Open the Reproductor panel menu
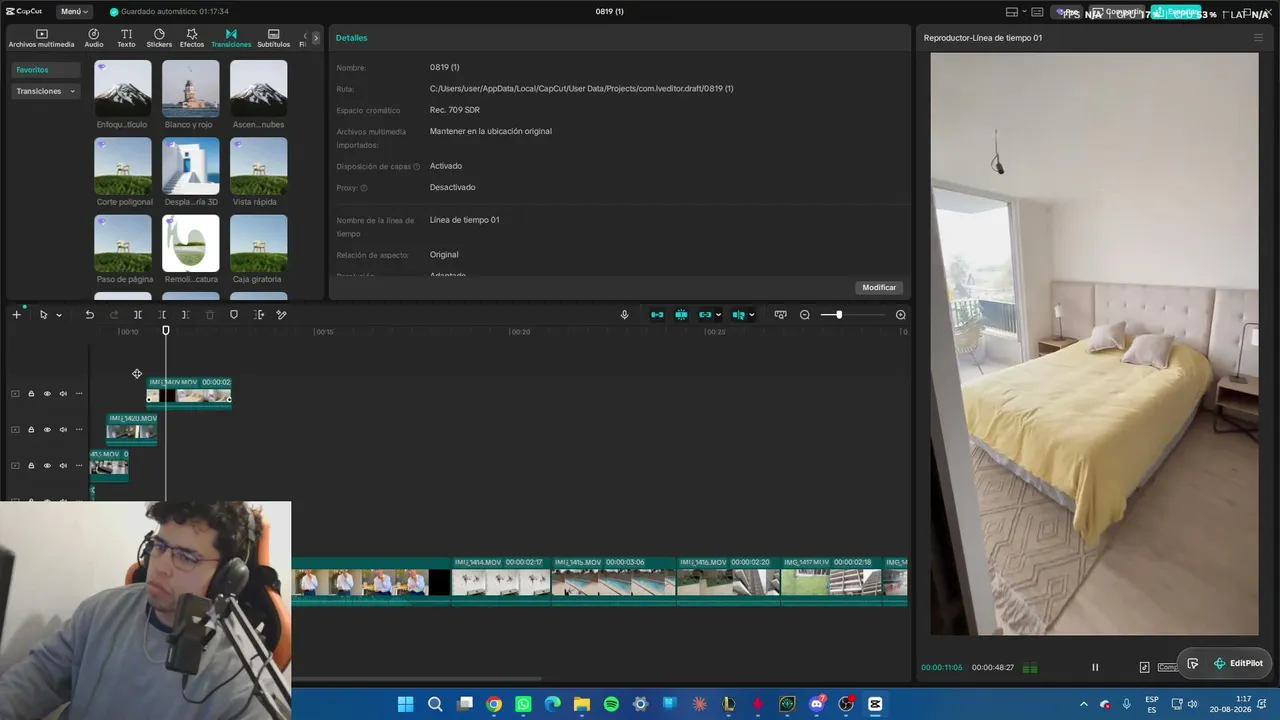The width and height of the screenshot is (1280, 720). click(1258, 38)
